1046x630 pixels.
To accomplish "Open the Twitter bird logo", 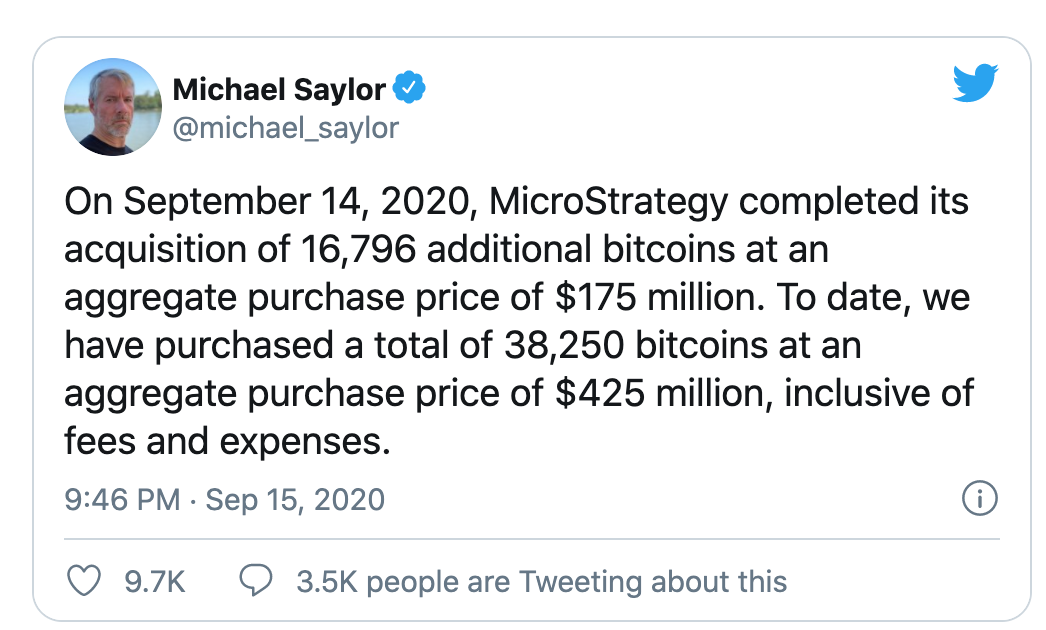I will click(975, 83).
